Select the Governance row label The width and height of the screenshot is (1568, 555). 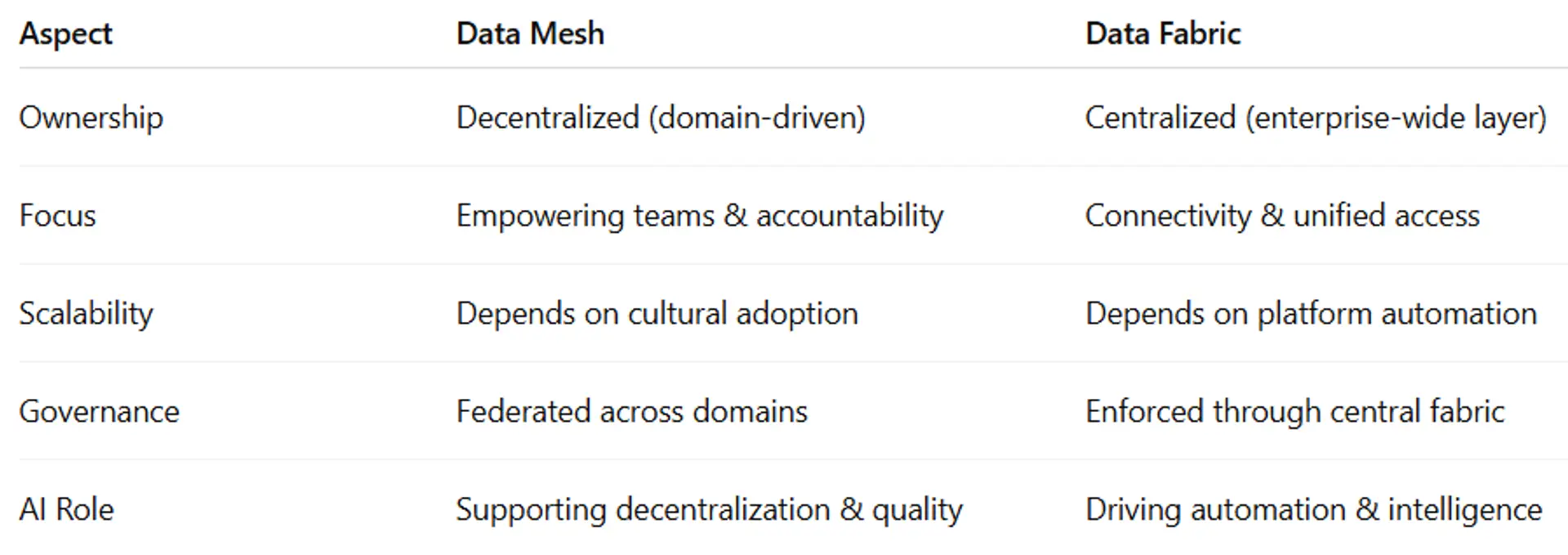coord(99,411)
